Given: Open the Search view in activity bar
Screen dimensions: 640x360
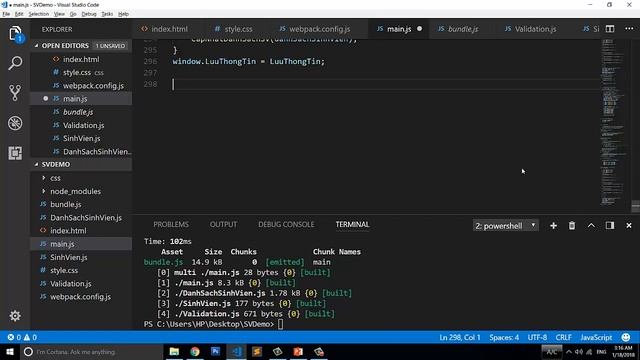Looking at the screenshot, I should click(15, 63).
